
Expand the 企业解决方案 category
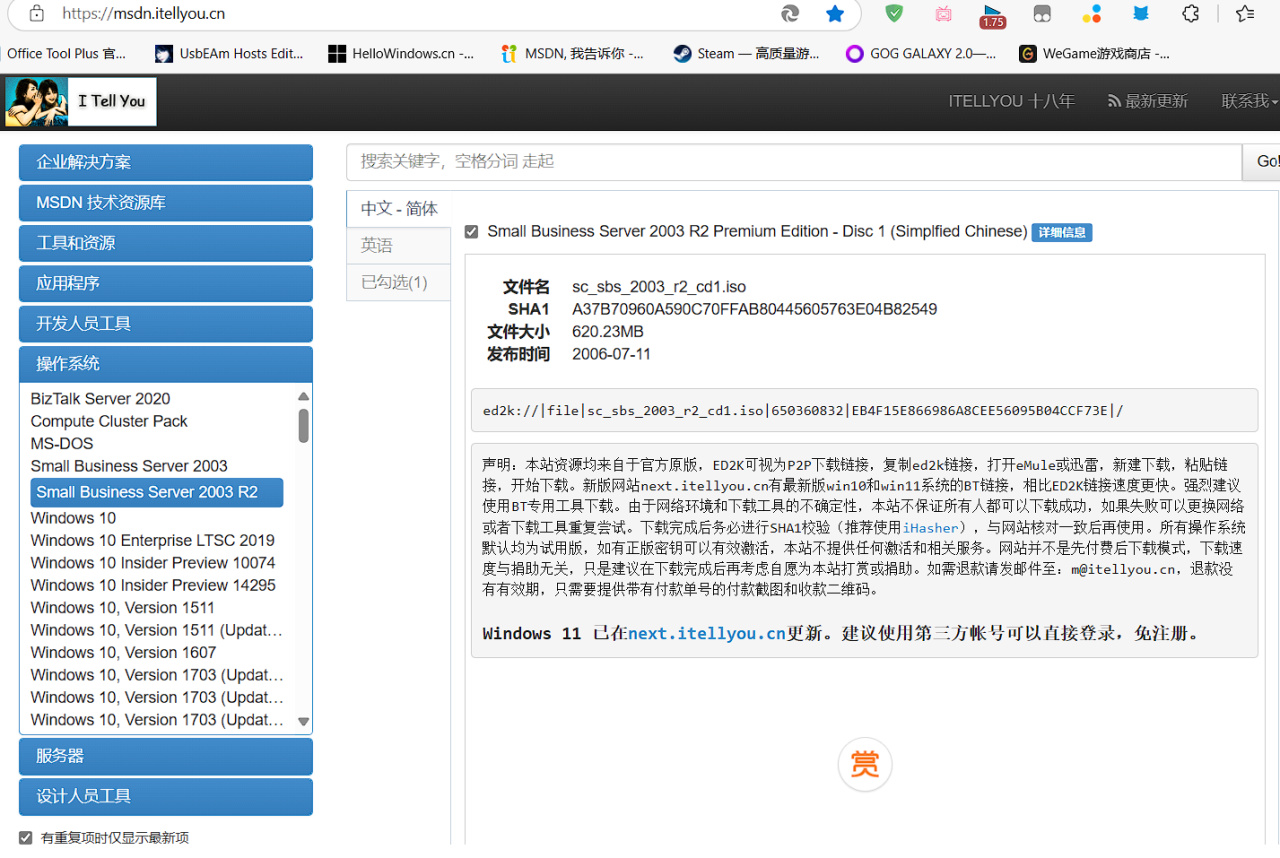click(x=166, y=162)
